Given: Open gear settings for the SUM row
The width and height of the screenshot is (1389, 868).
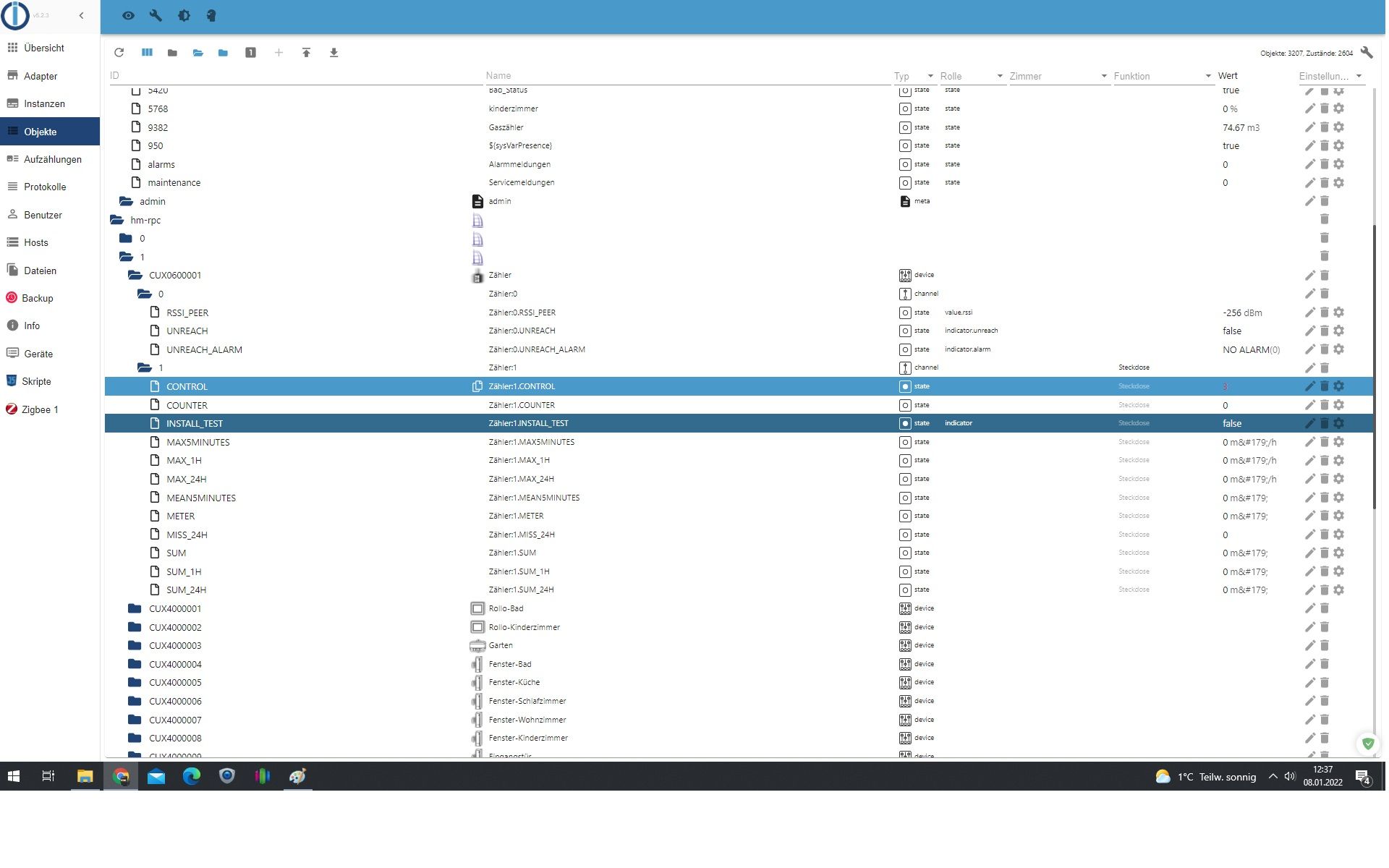Looking at the screenshot, I should (1339, 553).
